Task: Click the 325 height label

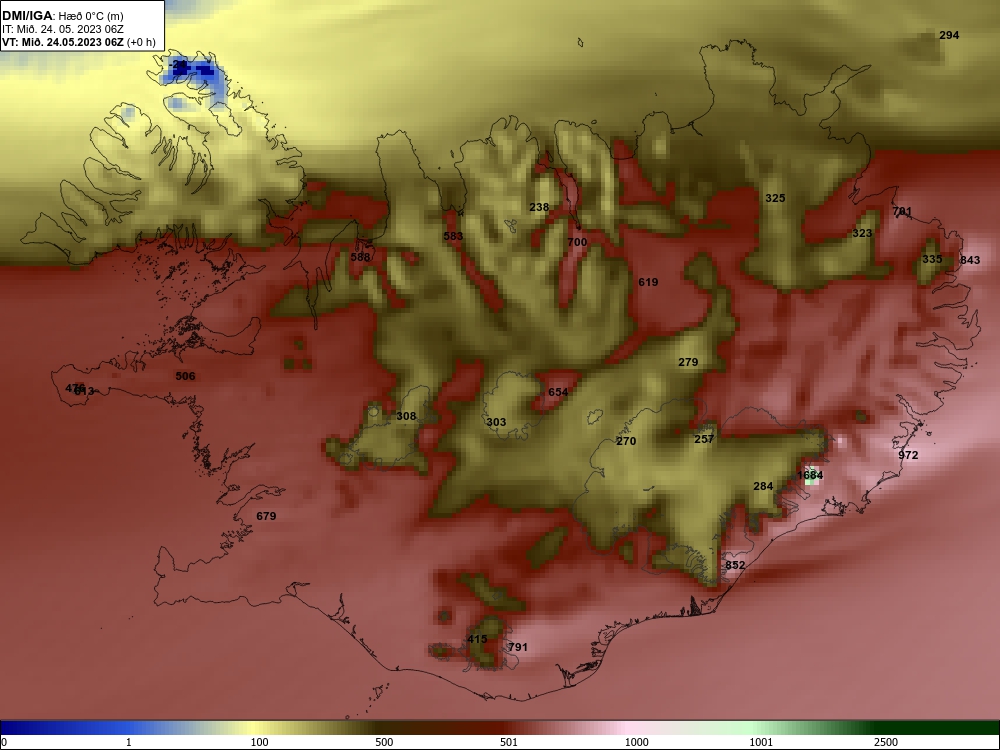Action: [775, 198]
